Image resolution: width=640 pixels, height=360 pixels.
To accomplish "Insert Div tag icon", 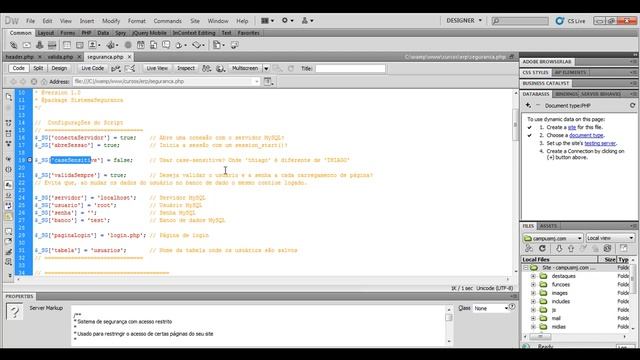I will point(80,45).
